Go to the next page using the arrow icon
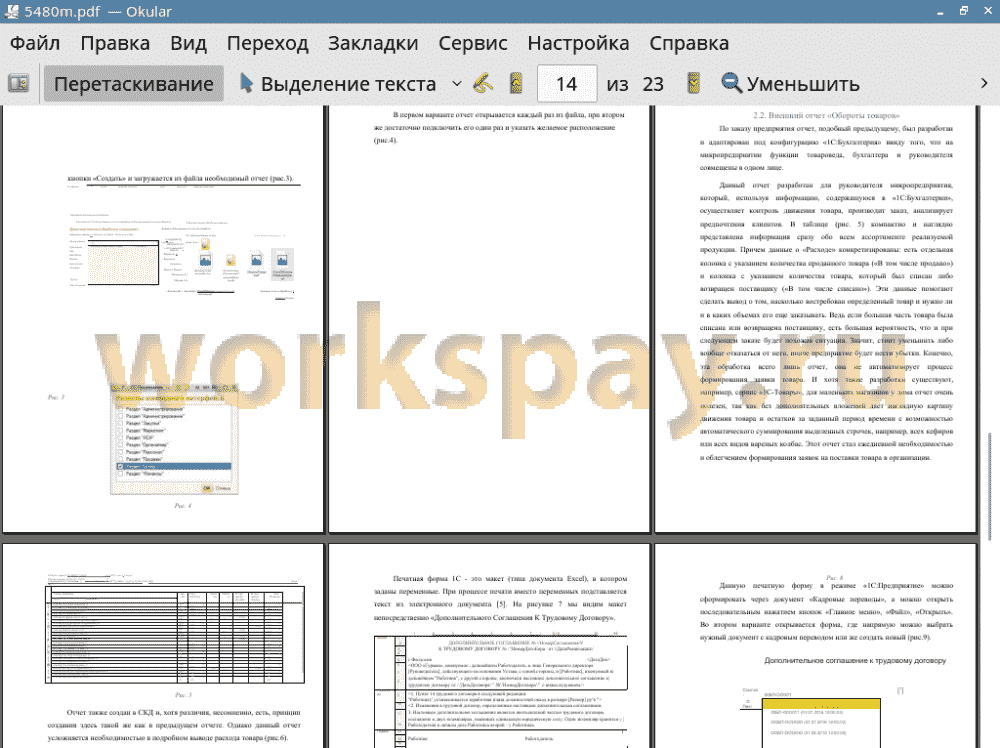1000x748 pixels. pyautogui.click(x=693, y=84)
